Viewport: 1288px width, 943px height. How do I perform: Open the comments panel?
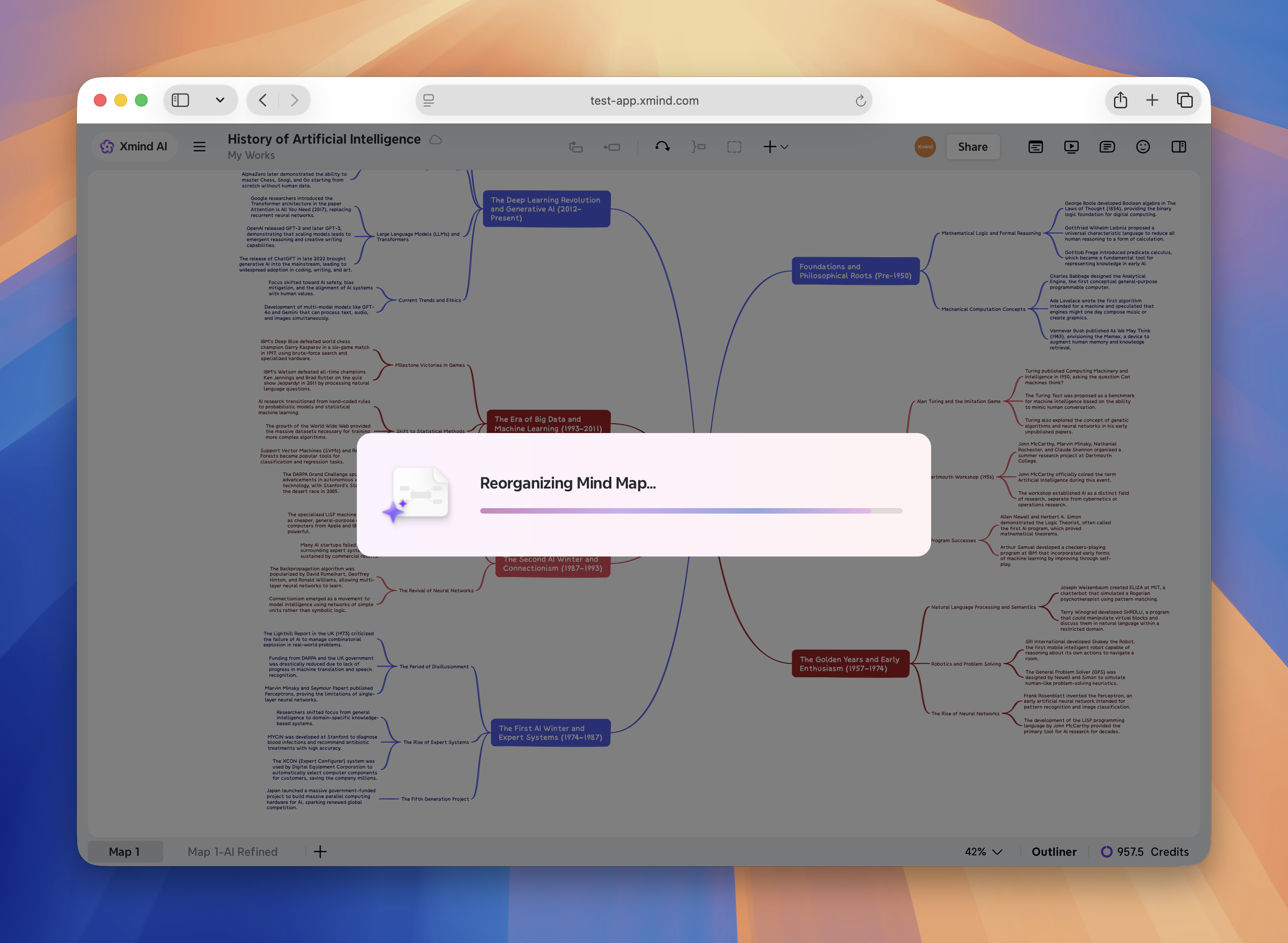(1107, 147)
